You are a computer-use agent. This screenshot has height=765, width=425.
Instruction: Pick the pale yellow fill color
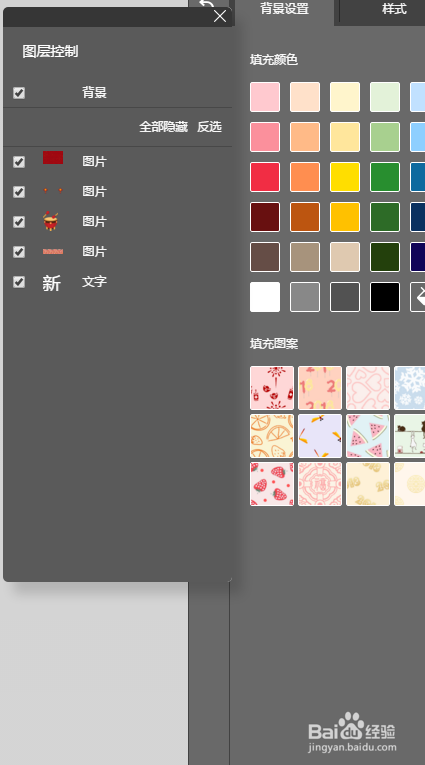345,137
